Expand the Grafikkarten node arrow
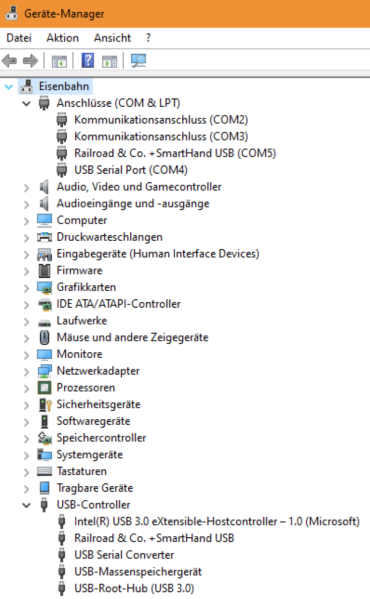370x599 pixels. click(x=26, y=288)
